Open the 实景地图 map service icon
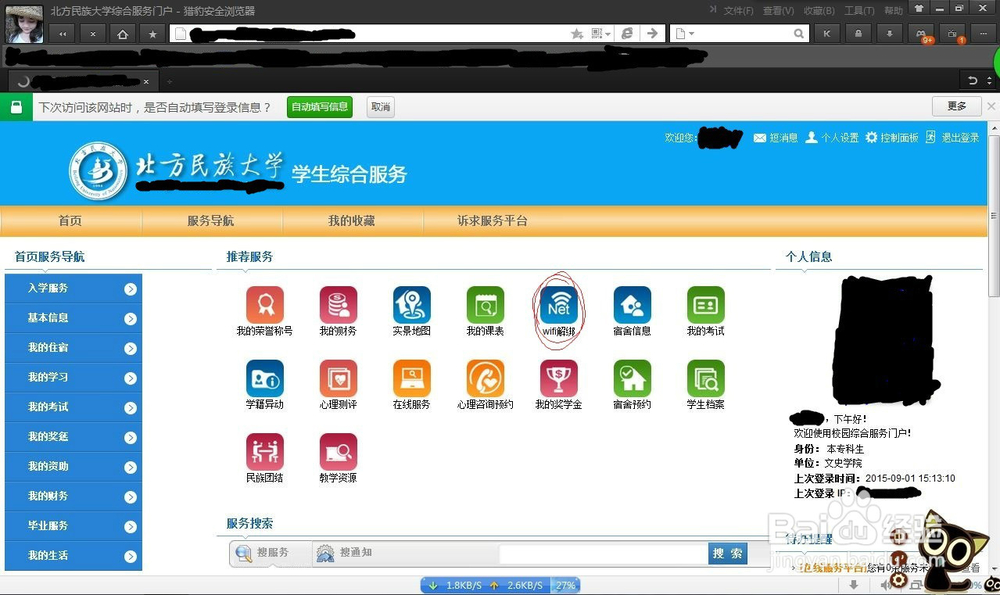The width and height of the screenshot is (1000, 595). pos(411,305)
